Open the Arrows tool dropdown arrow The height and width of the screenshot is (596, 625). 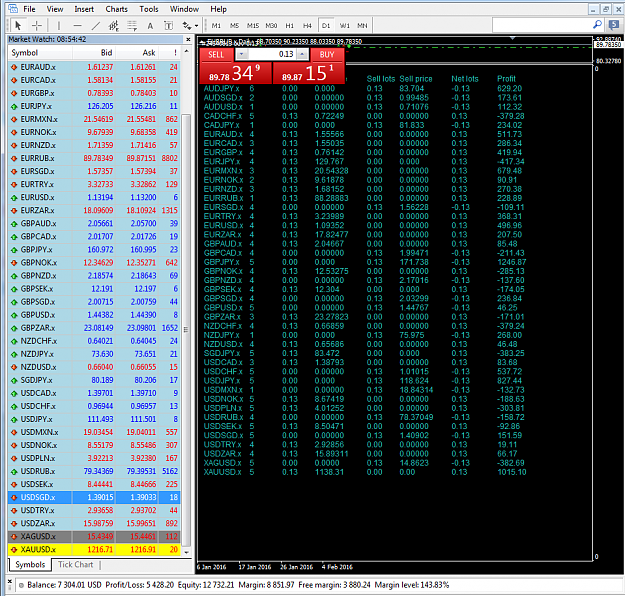(x=197, y=26)
